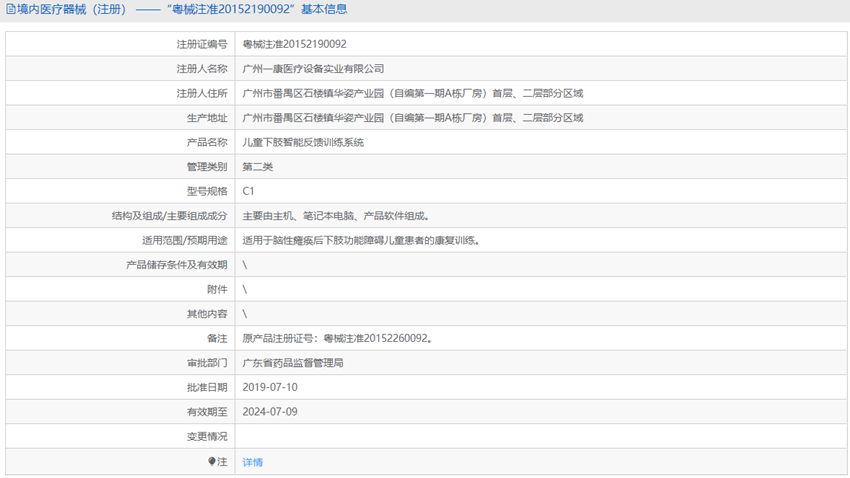Select approval date 2019-07-10

pos(270,387)
